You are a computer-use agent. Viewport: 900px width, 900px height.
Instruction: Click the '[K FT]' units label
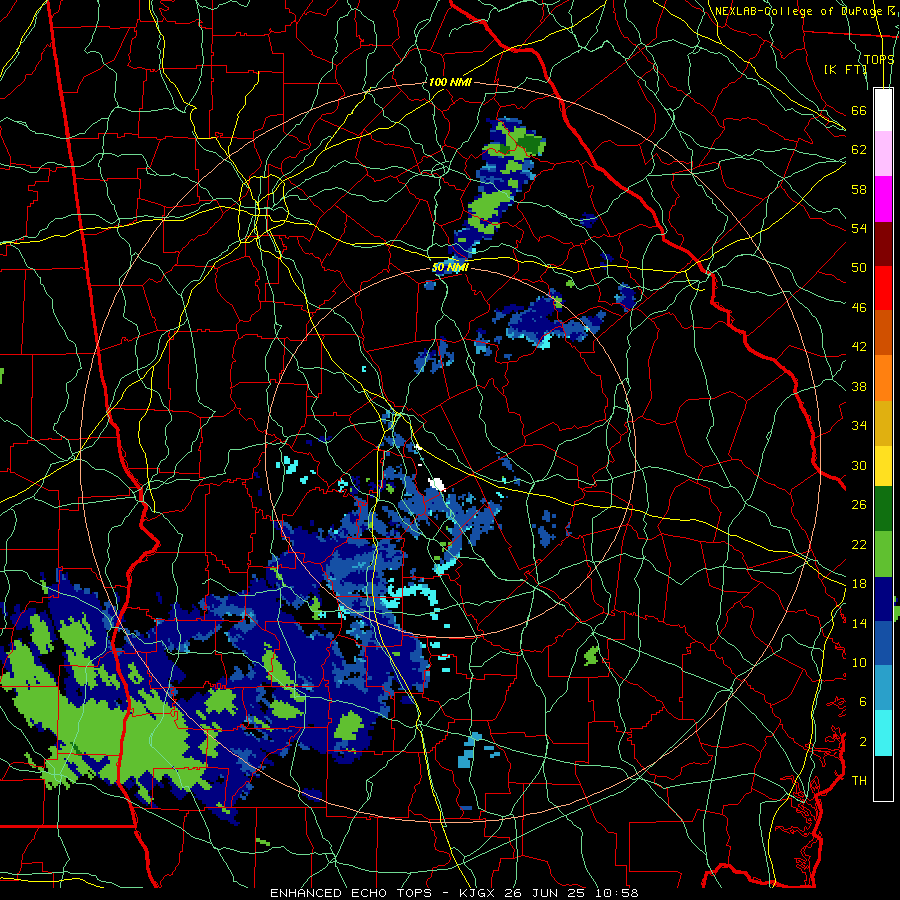[x=845, y=69]
